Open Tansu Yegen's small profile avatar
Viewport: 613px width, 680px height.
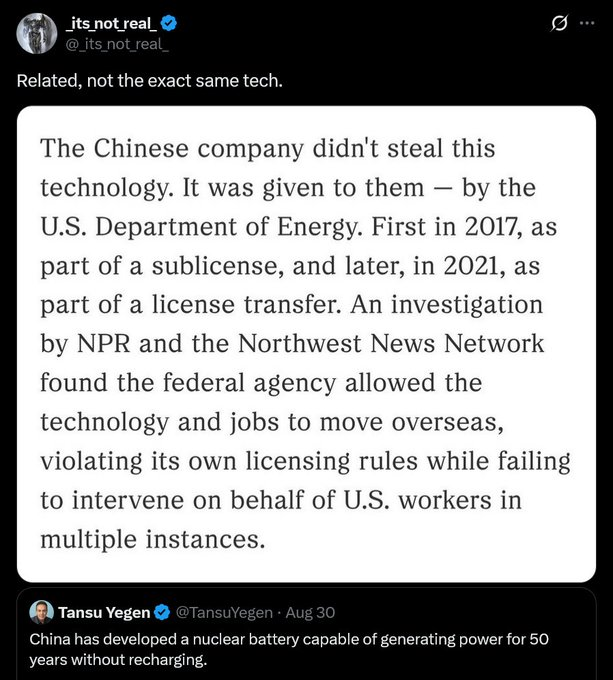point(41,612)
